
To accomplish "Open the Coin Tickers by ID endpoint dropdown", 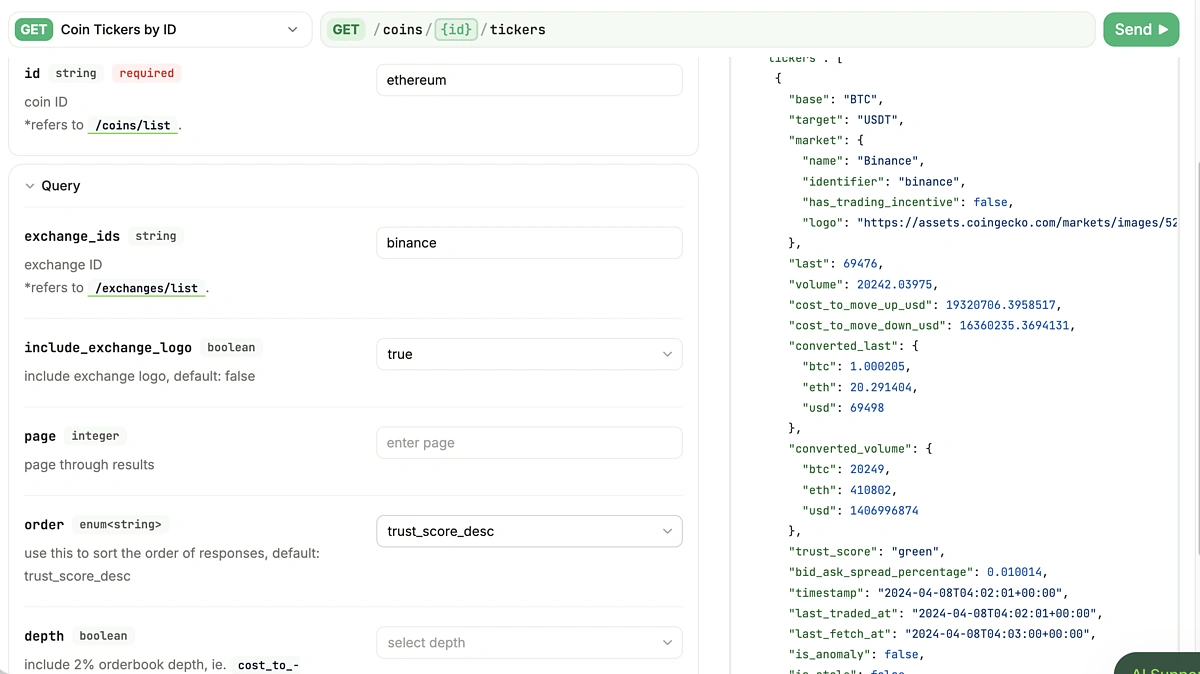I will coord(292,30).
